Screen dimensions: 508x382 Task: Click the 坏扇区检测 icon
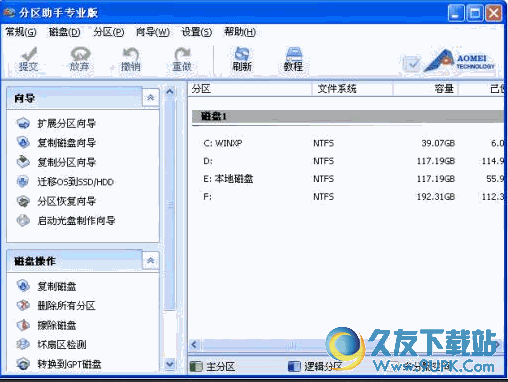pyautogui.click(x=23, y=344)
